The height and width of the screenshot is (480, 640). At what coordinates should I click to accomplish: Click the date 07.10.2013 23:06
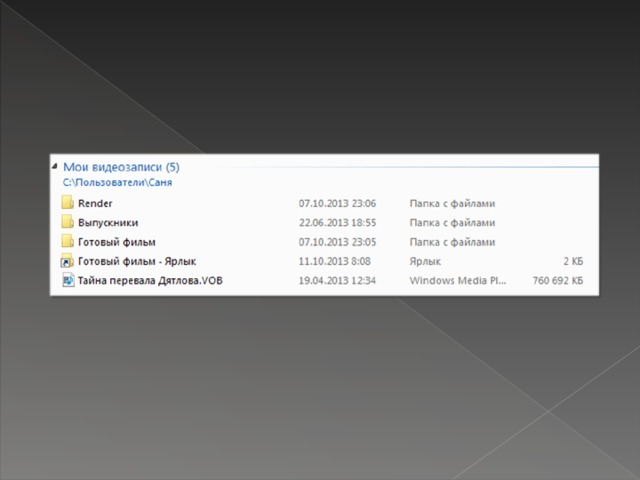tap(337, 203)
